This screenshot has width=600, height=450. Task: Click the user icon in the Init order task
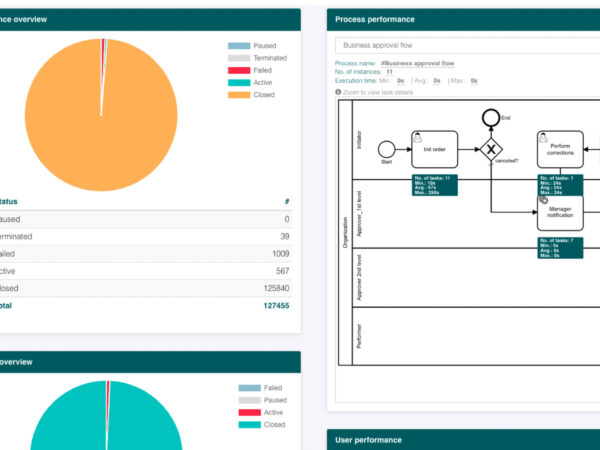point(417,137)
